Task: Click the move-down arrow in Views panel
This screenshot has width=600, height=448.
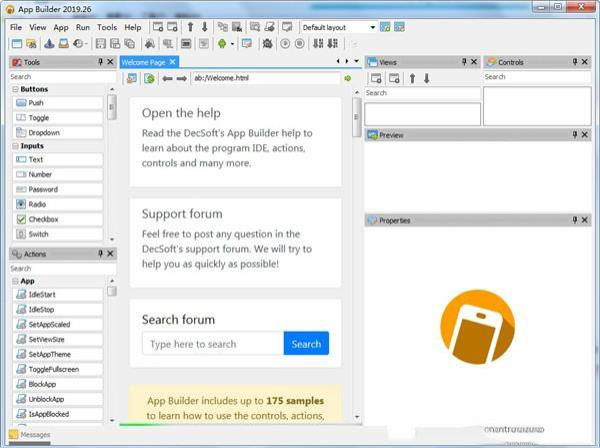Action: pyautogui.click(x=425, y=78)
